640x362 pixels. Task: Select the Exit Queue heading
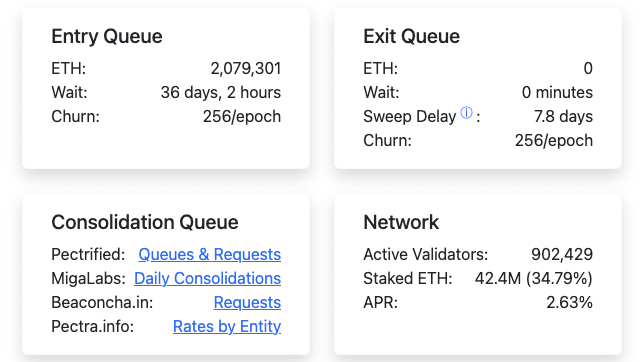[x=411, y=36]
